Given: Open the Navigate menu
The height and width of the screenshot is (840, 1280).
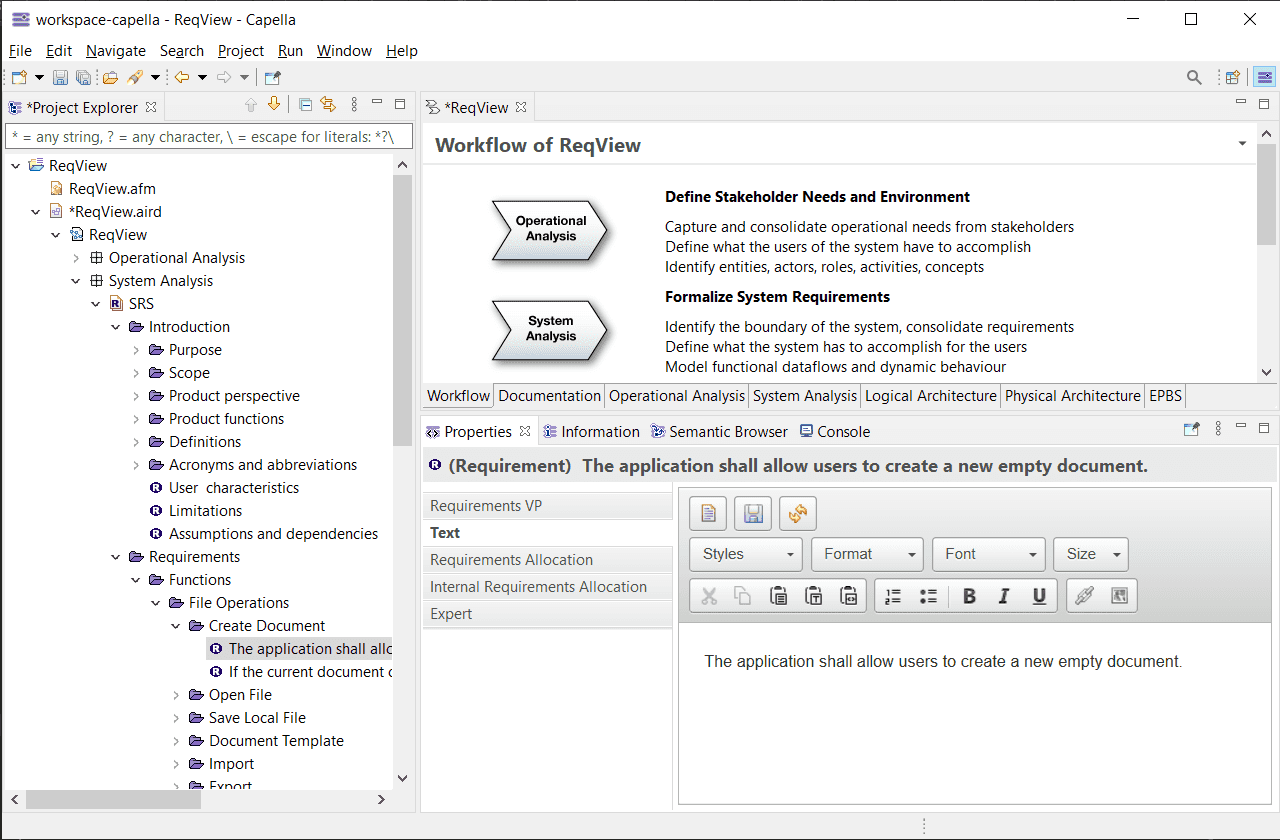Looking at the screenshot, I should [115, 51].
